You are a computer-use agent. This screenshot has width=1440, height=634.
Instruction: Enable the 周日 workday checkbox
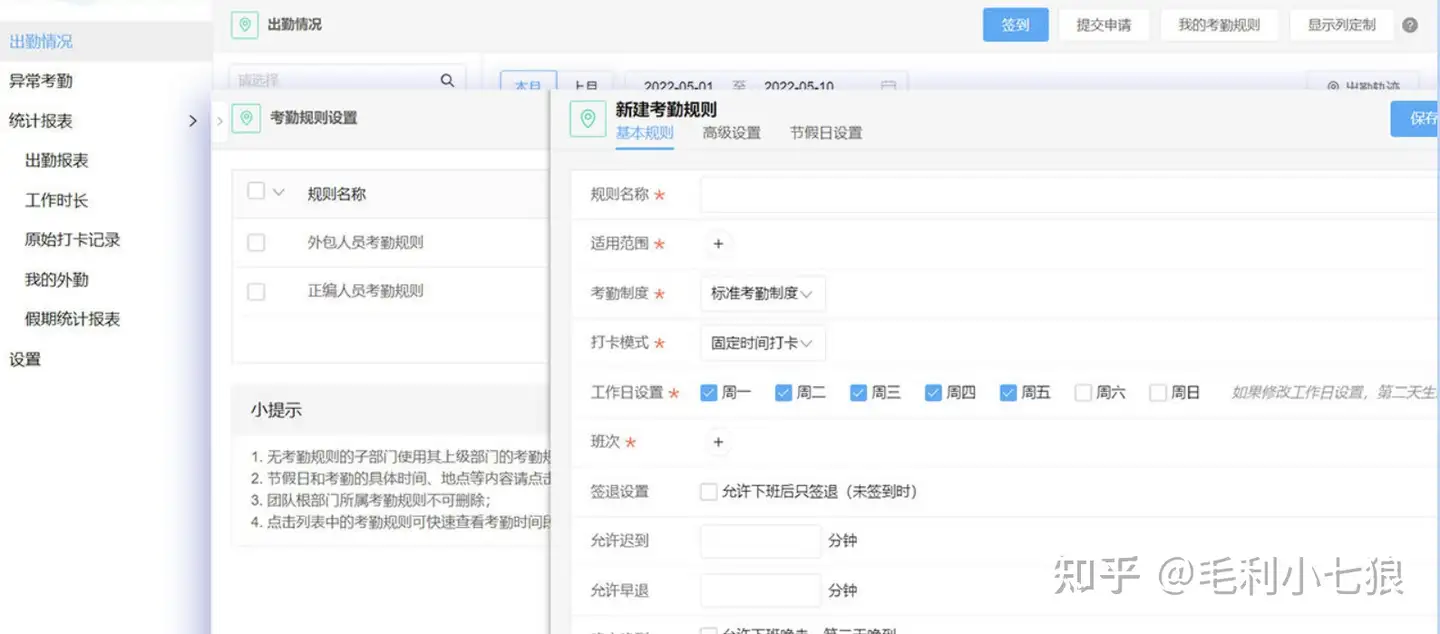point(1158,393)
